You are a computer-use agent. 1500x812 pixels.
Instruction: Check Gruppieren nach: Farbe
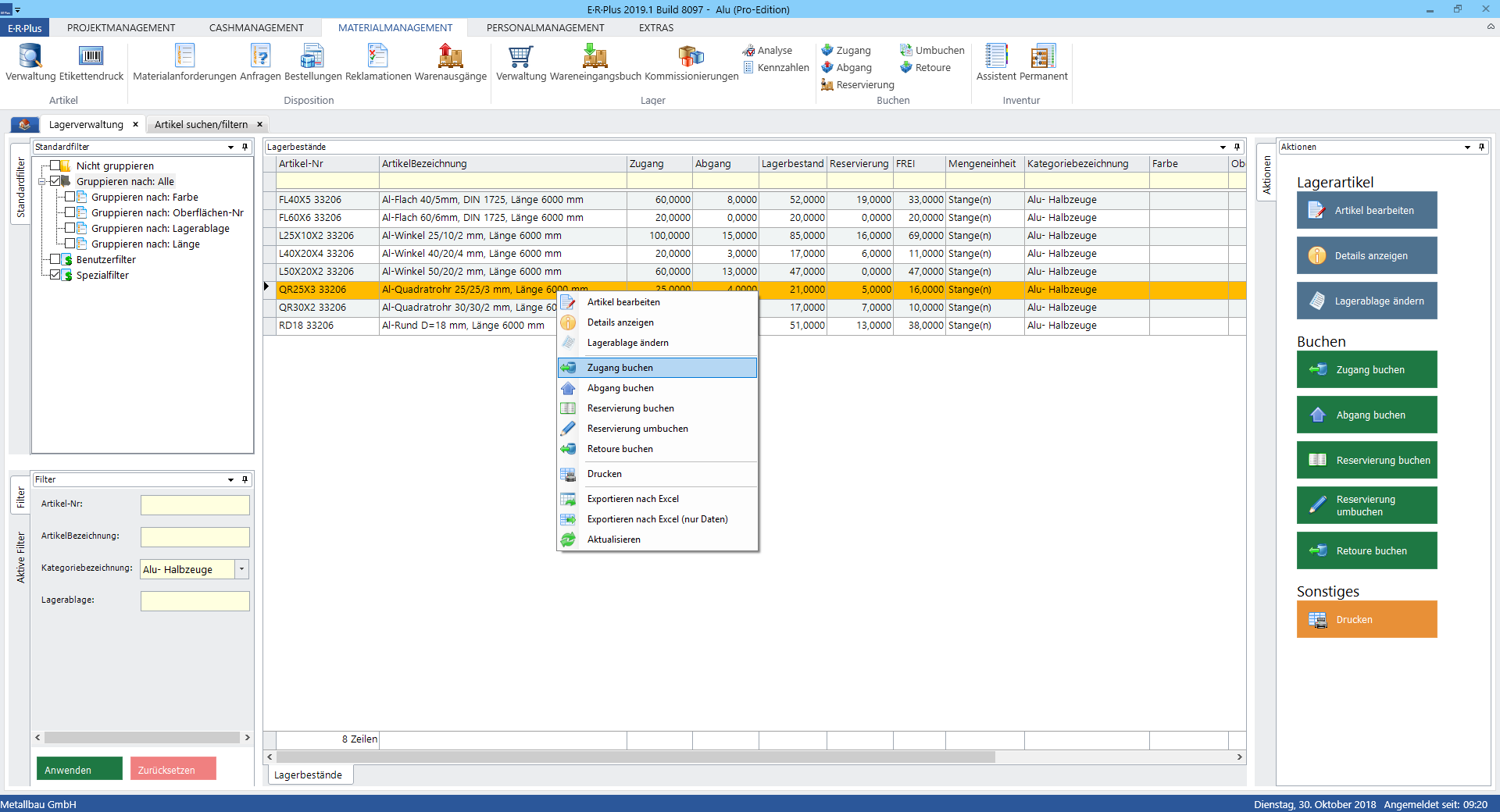pyautogui.click(x=70, y=197)
